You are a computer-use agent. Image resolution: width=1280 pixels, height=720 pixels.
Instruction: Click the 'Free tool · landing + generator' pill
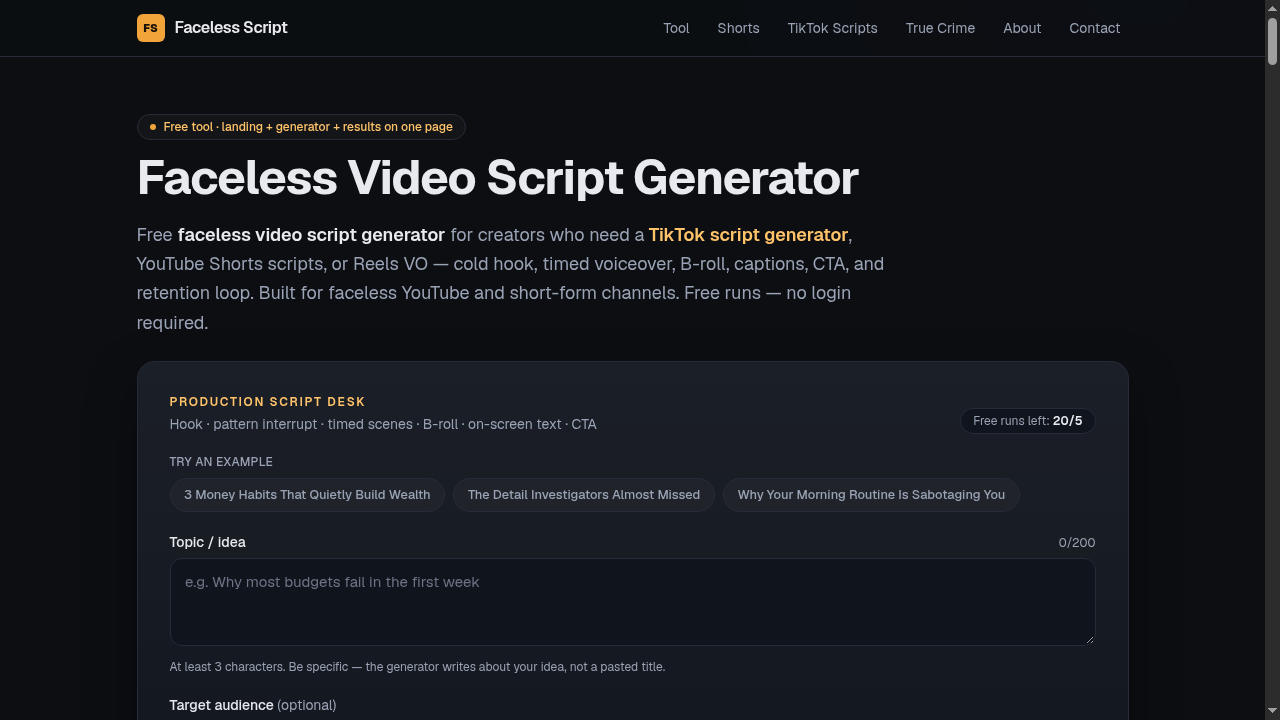coord(301,127)
